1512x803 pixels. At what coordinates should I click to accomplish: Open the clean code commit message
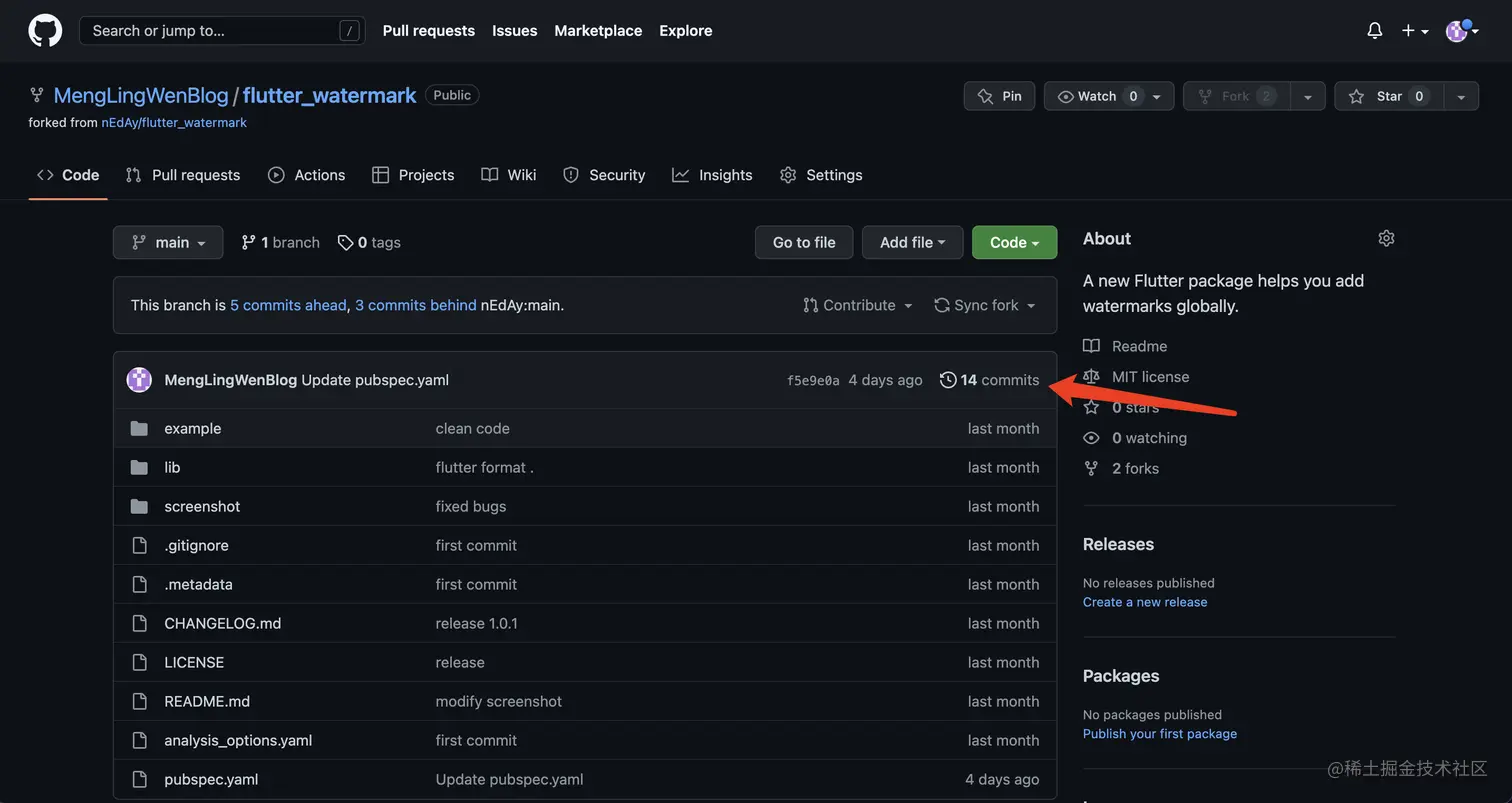point(473,428)
